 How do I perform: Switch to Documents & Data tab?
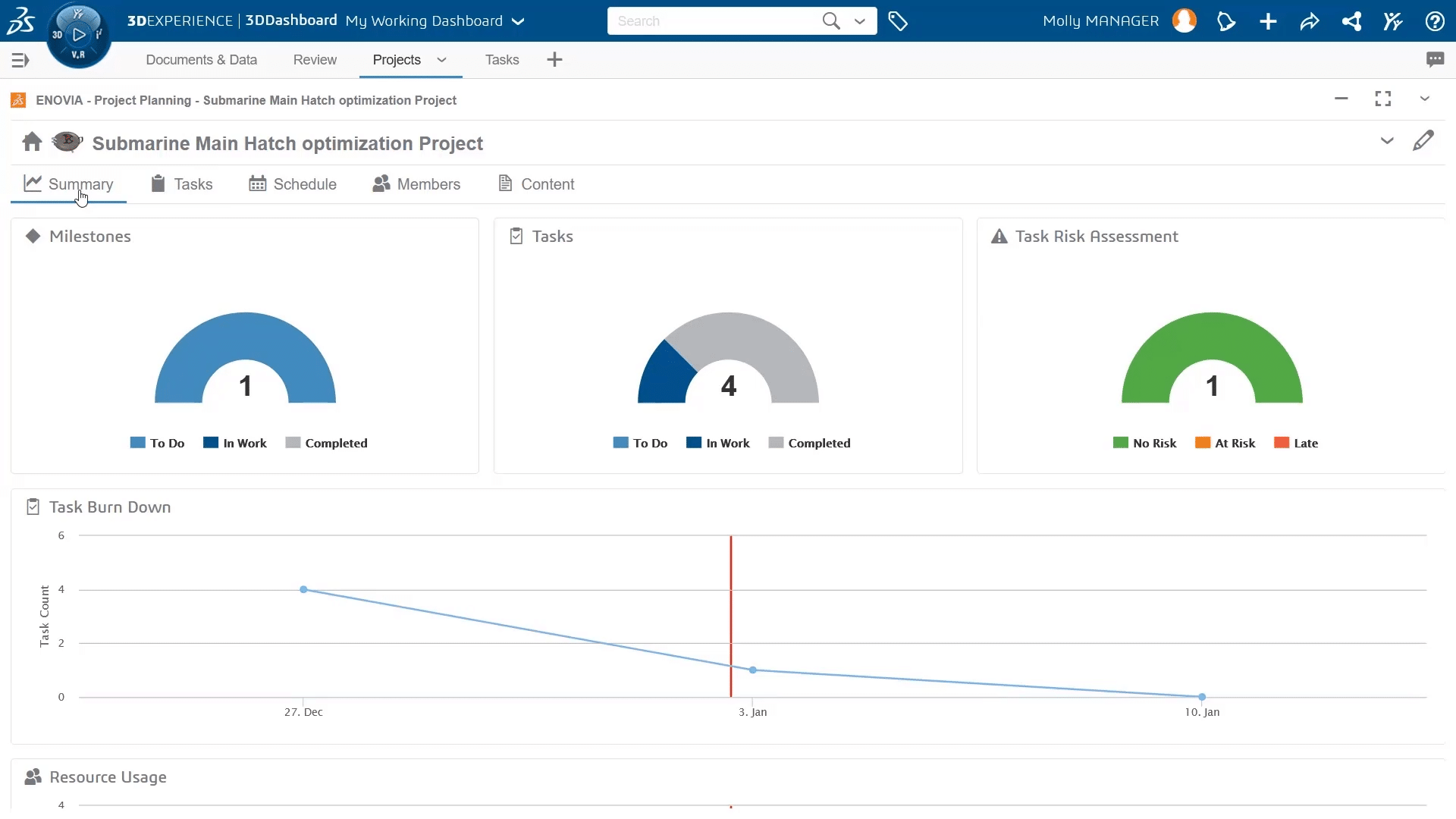click(201, 60)
